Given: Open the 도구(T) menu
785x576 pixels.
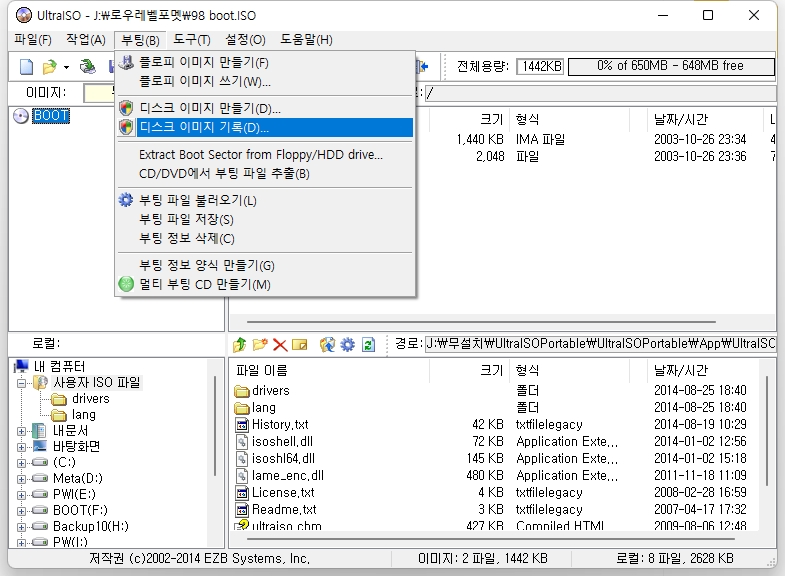Looking at the screenshot, I should (192, 40).
